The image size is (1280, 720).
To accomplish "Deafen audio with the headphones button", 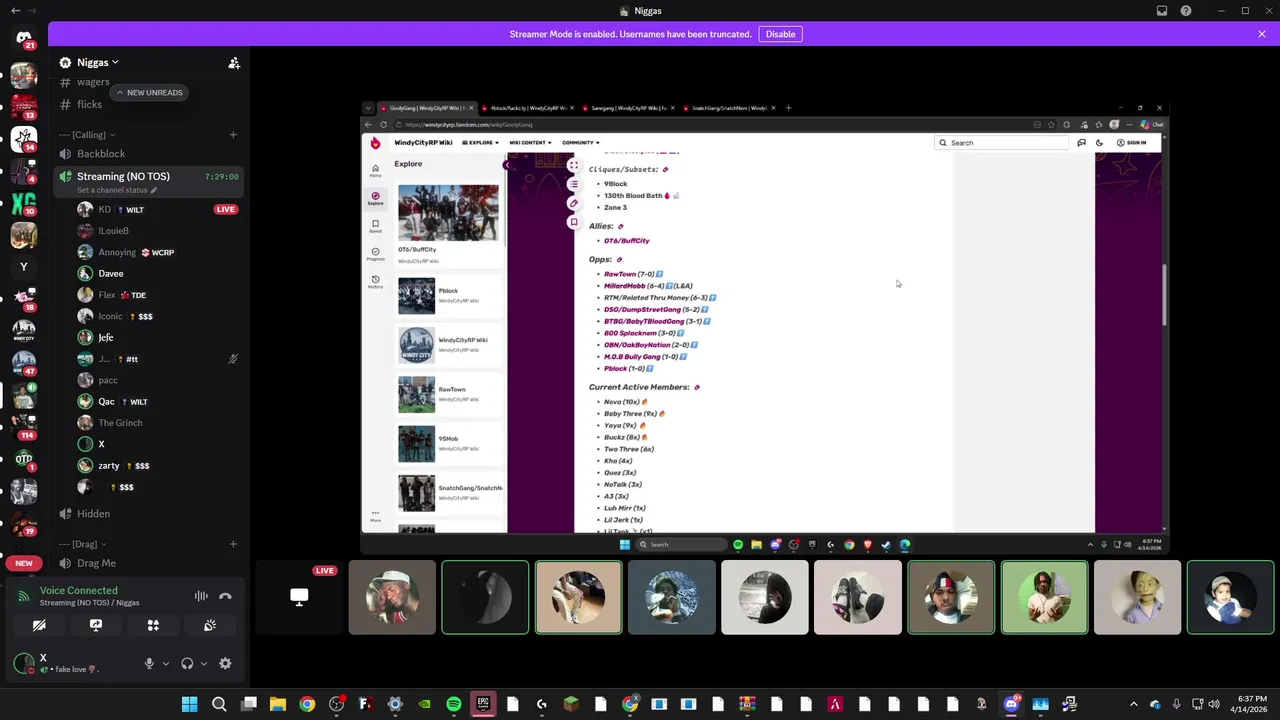I will [x=187, y=663].
